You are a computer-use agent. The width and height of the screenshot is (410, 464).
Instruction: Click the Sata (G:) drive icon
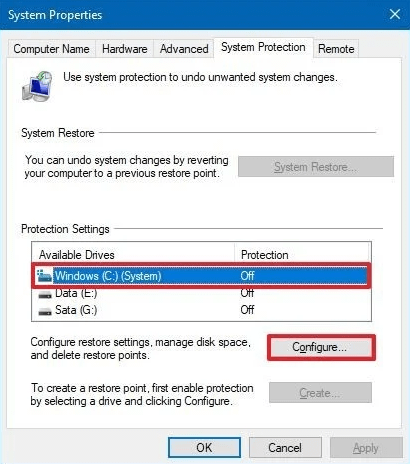click(45, 311)
